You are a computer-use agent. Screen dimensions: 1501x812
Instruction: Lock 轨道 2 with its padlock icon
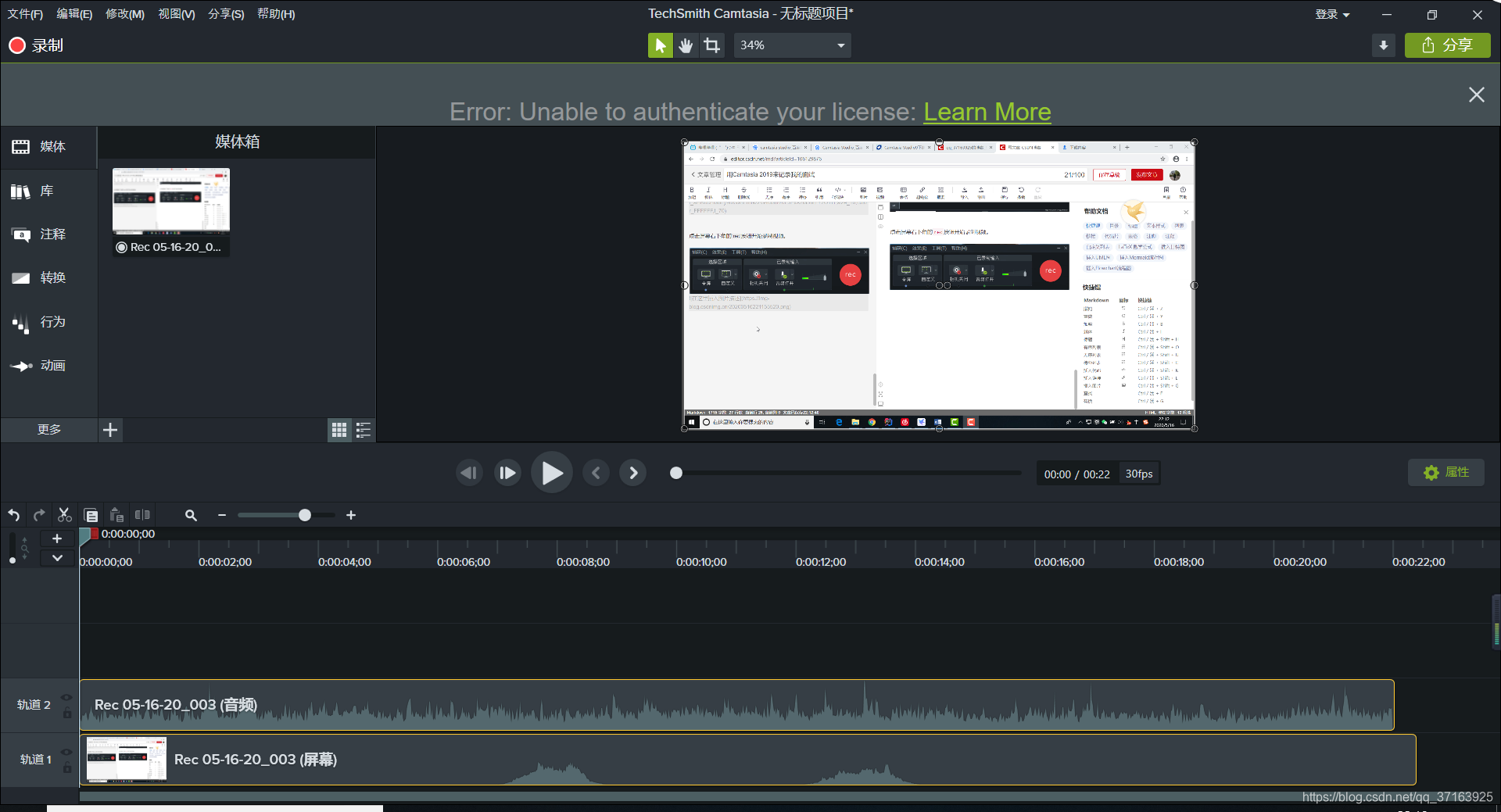click(67, 713)
